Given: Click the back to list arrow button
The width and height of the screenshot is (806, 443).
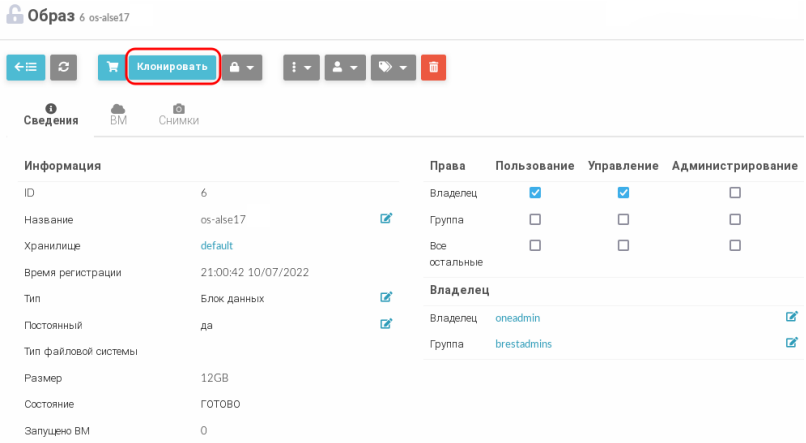Looking at the screenshot, I should [25, 67].
